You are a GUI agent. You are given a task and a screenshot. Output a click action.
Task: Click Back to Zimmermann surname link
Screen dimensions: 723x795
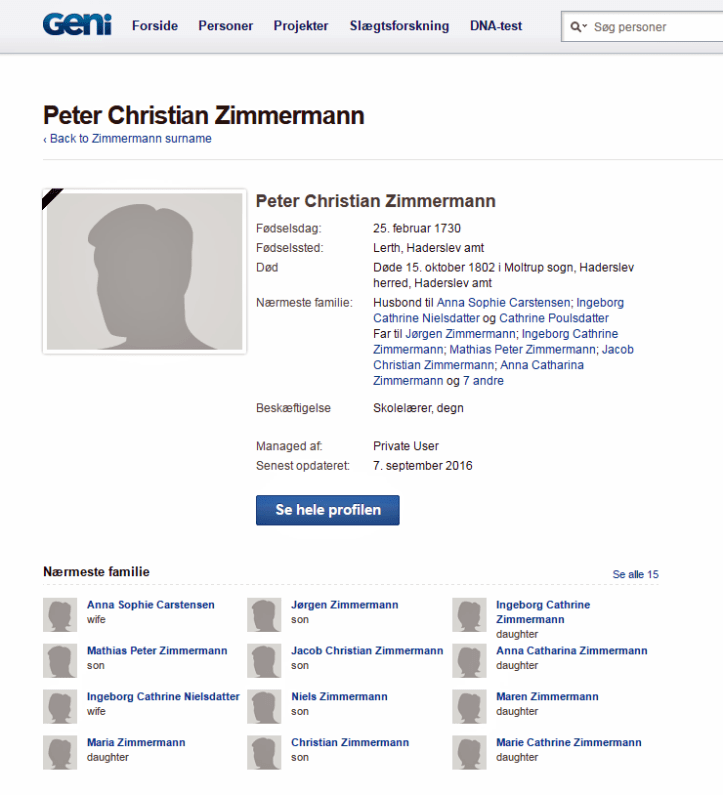pos(128,139)
